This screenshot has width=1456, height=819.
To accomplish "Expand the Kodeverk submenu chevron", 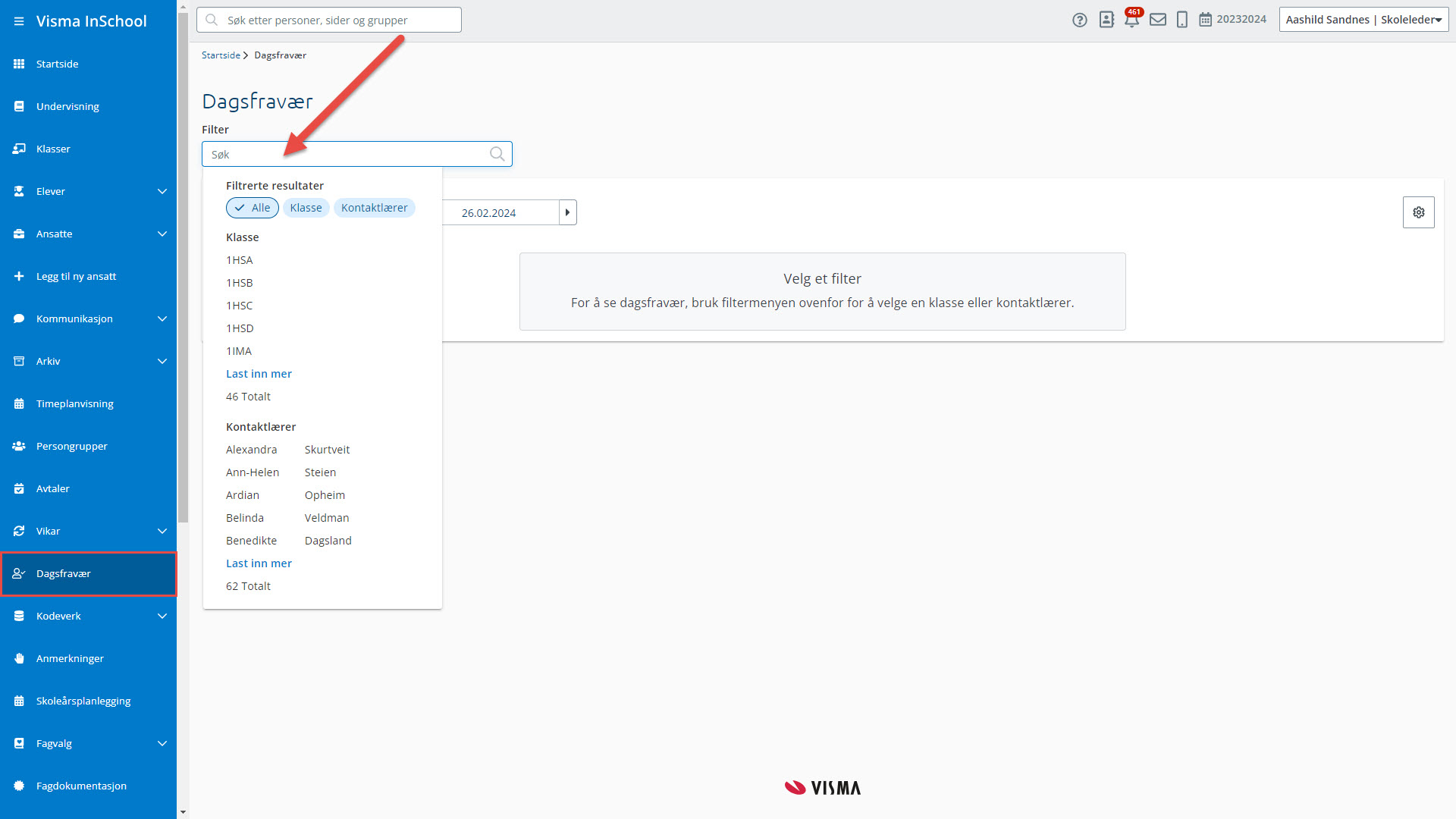I will [162, 616].
